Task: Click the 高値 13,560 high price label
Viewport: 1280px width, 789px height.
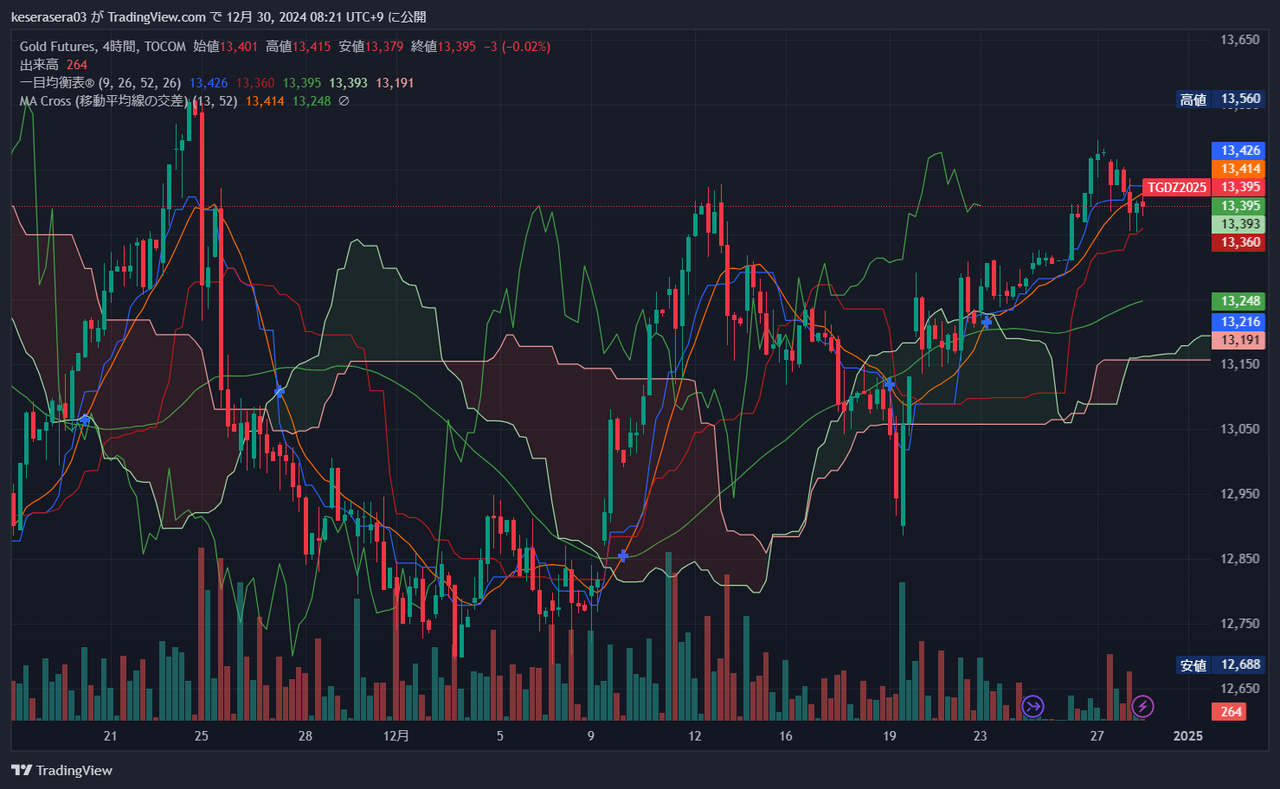Action: coord(1220,99)
